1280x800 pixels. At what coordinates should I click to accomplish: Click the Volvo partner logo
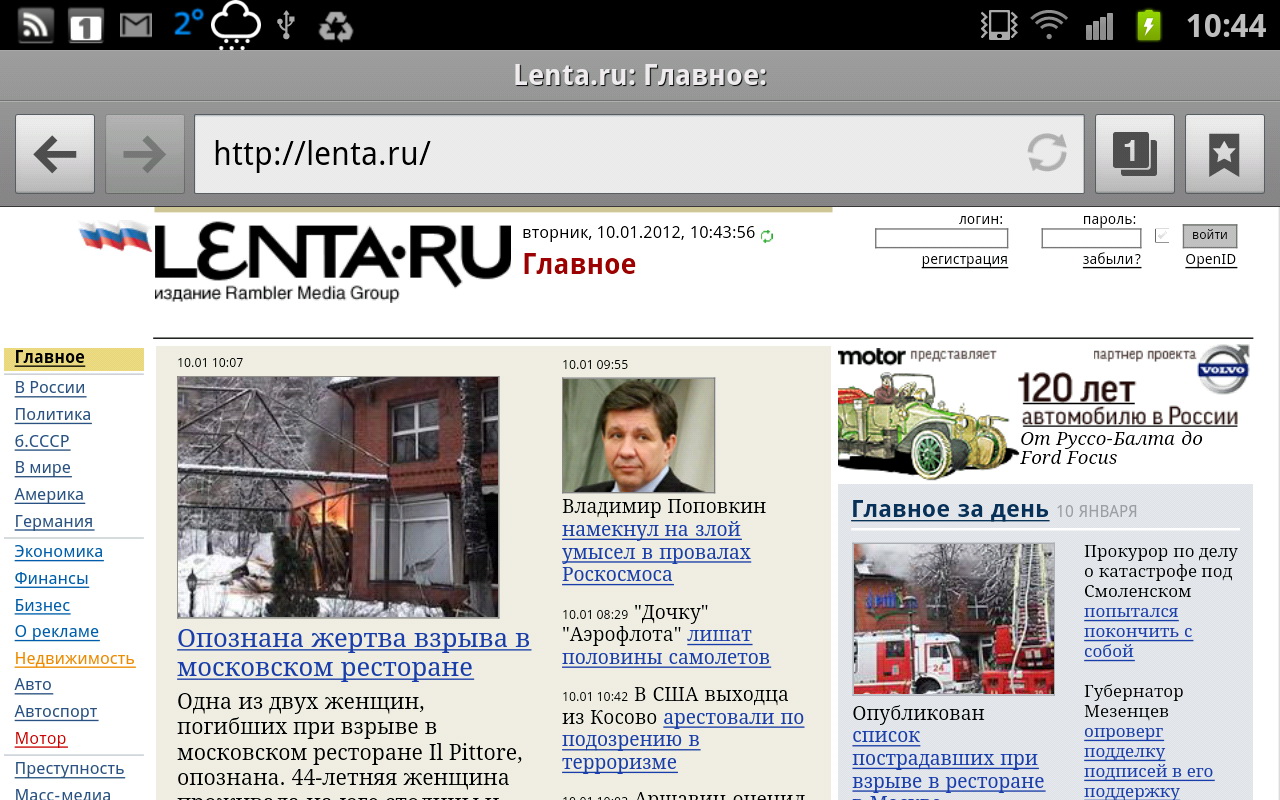point(1224,370)
